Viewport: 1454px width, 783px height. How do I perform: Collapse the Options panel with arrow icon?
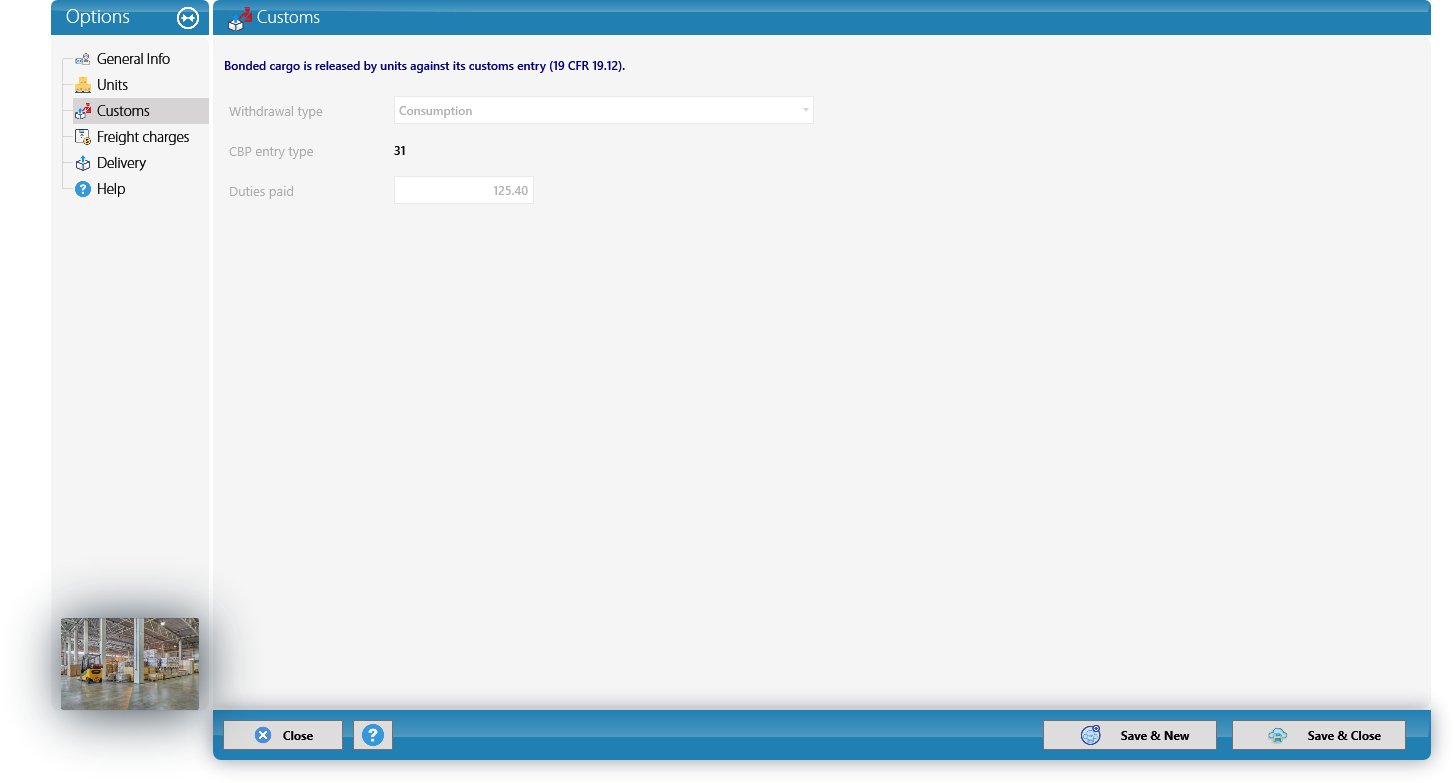(x=188, y=17)
